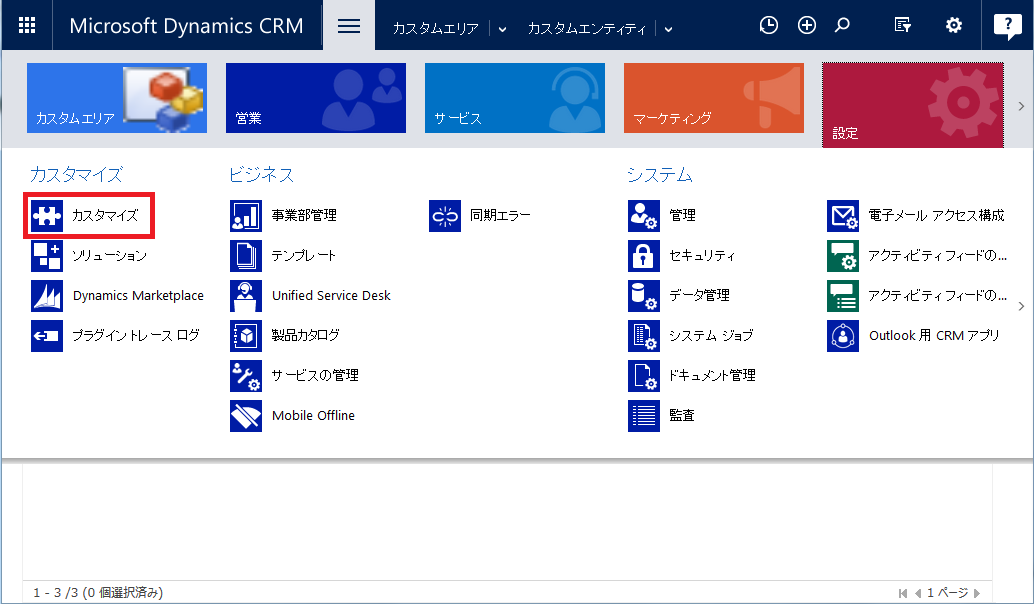Screen dimensions: 1034x604
Task: Select the 営業 tile
Action: 316,98
